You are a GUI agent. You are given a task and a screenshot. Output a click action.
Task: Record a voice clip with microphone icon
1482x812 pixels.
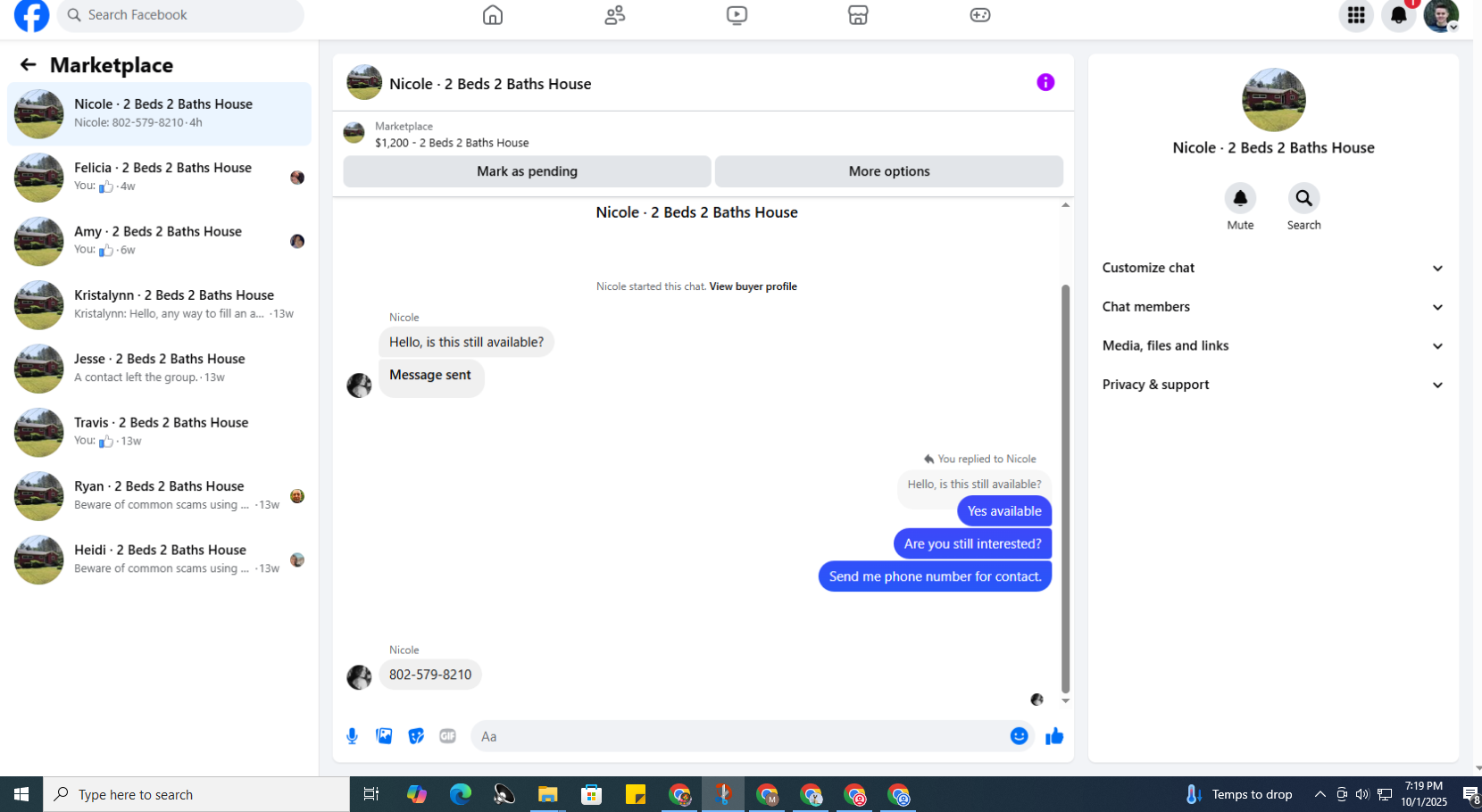352,736
